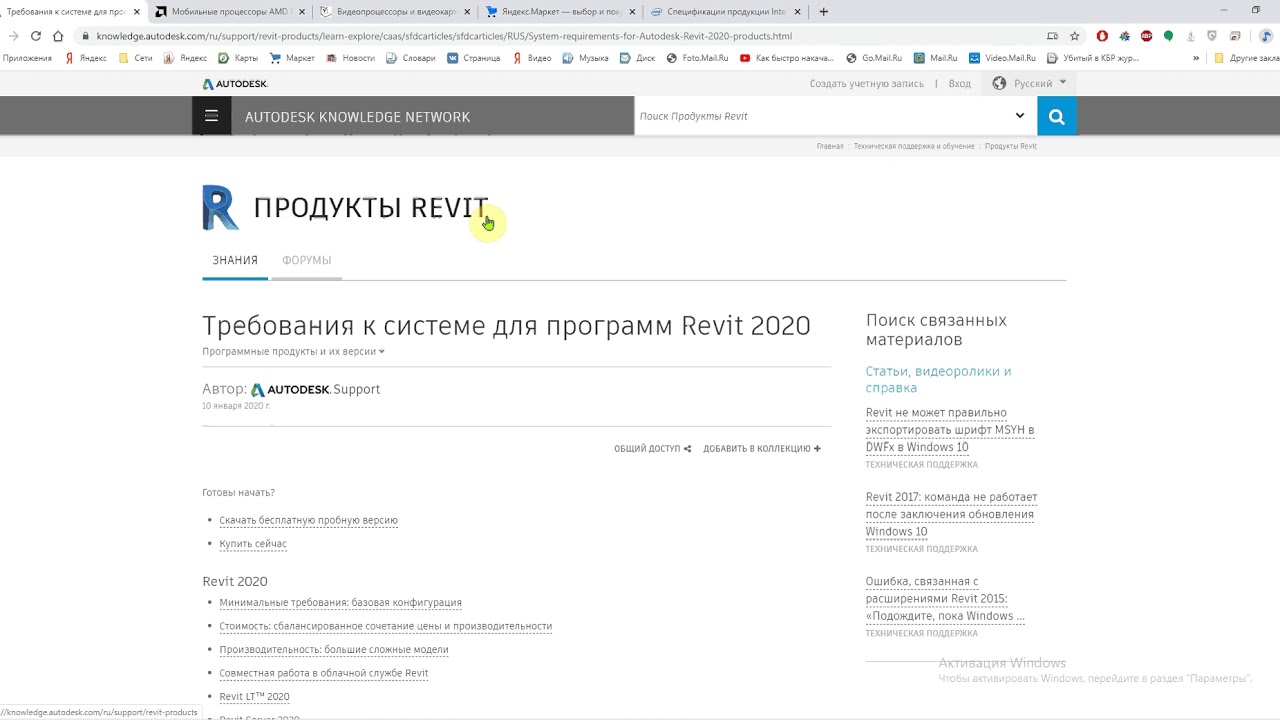Click the browser address bar URL
The image size is (1280, 720).
(x=444, y=36)
